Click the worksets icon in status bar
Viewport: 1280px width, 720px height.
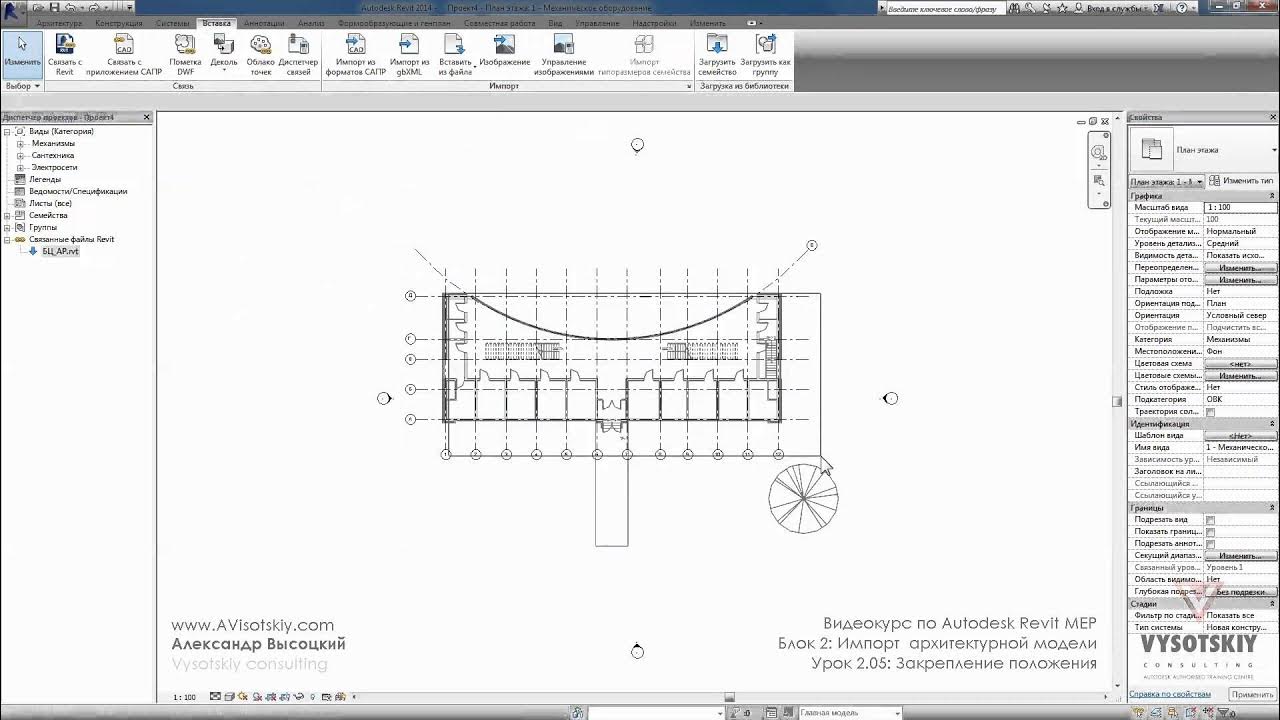[577, 713]
